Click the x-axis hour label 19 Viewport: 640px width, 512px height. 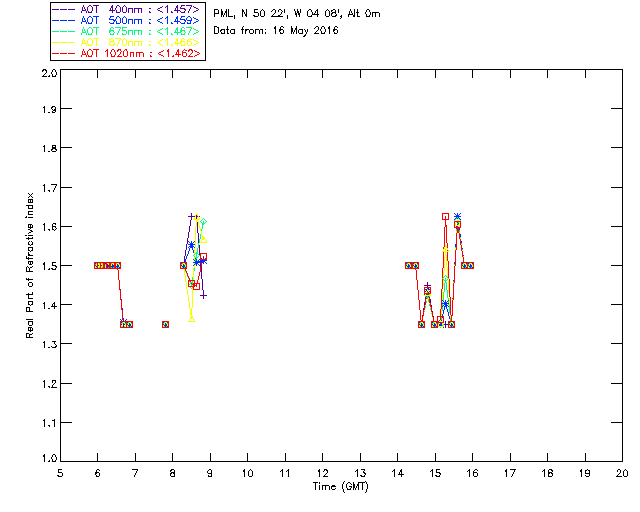point(585,473)
